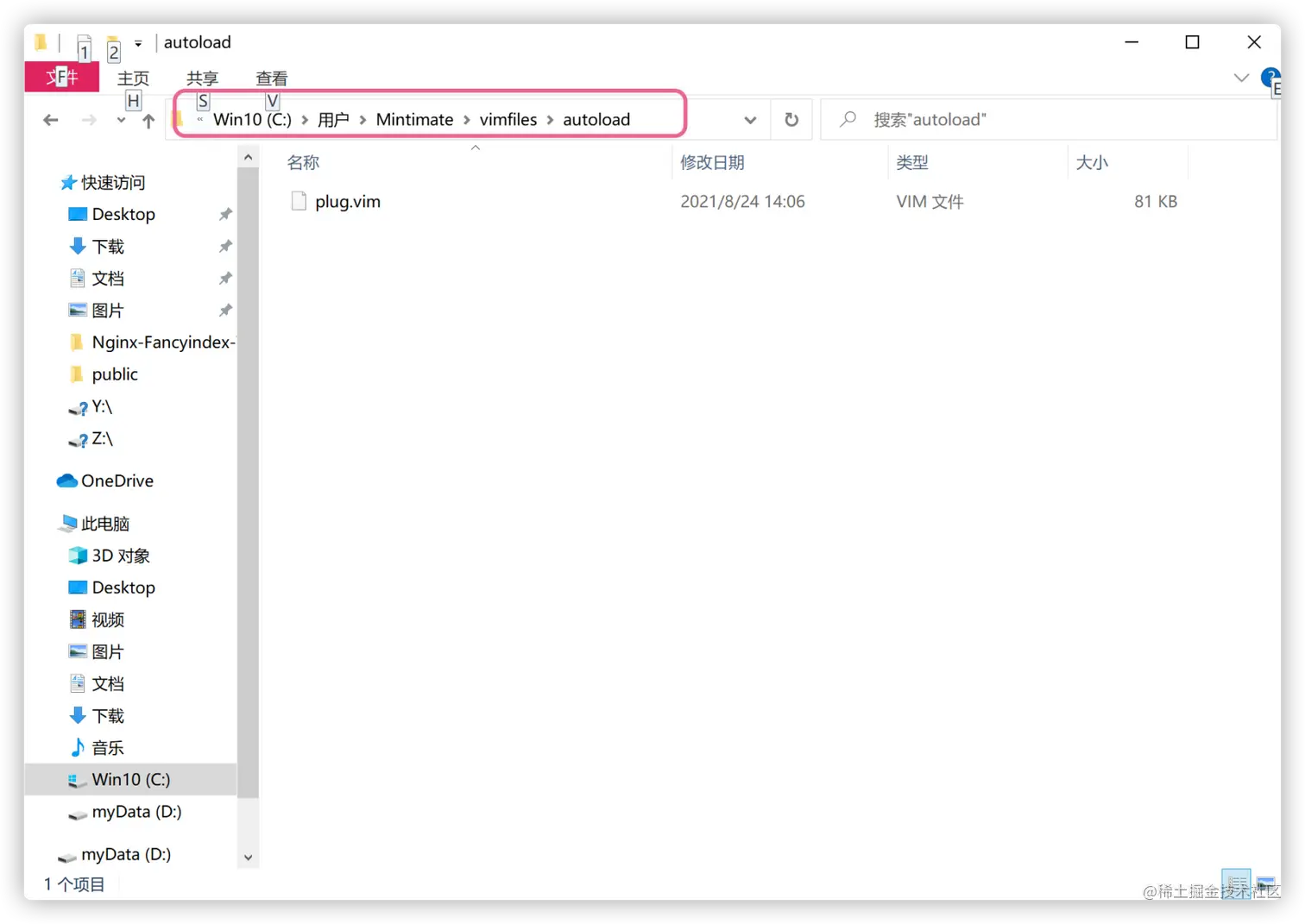Click the Back navigation arrow
Screen dimensions: 1305x924
coord(51,120)
